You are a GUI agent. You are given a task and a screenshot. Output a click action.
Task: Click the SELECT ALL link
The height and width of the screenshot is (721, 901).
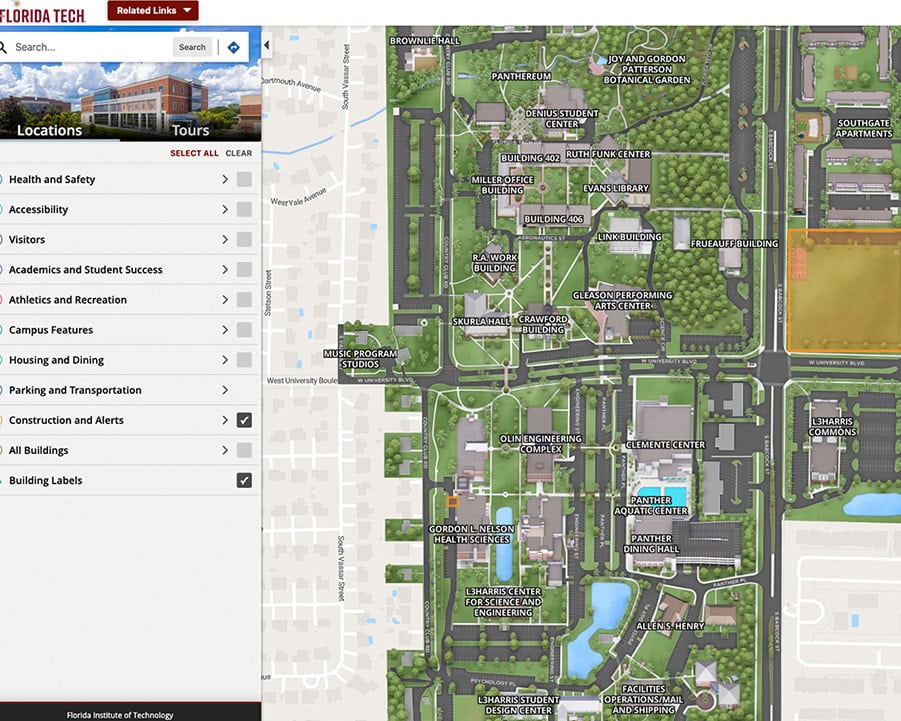[194, 153]
